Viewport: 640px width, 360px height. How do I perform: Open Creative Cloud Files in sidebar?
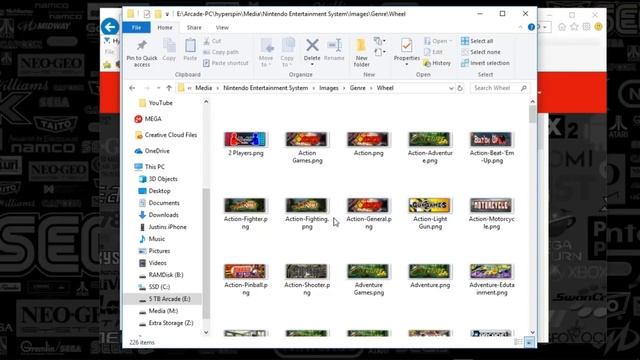(x=166, y=135)
